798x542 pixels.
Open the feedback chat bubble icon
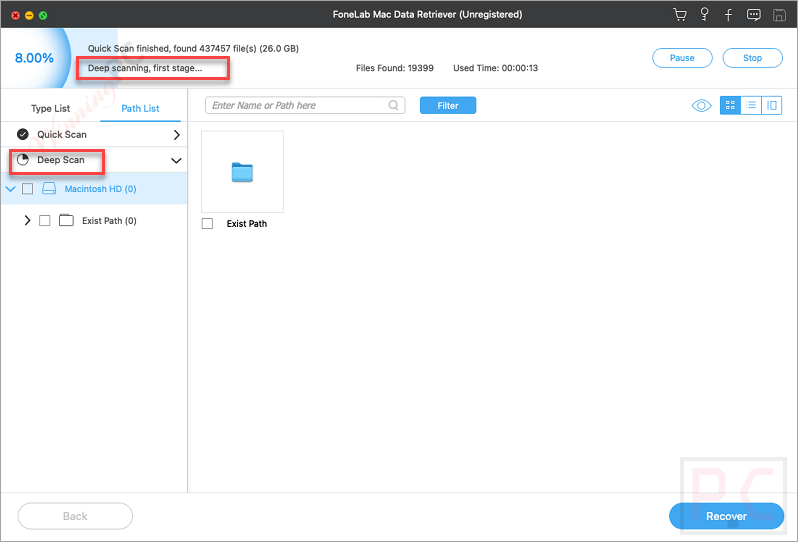point(754,15)
